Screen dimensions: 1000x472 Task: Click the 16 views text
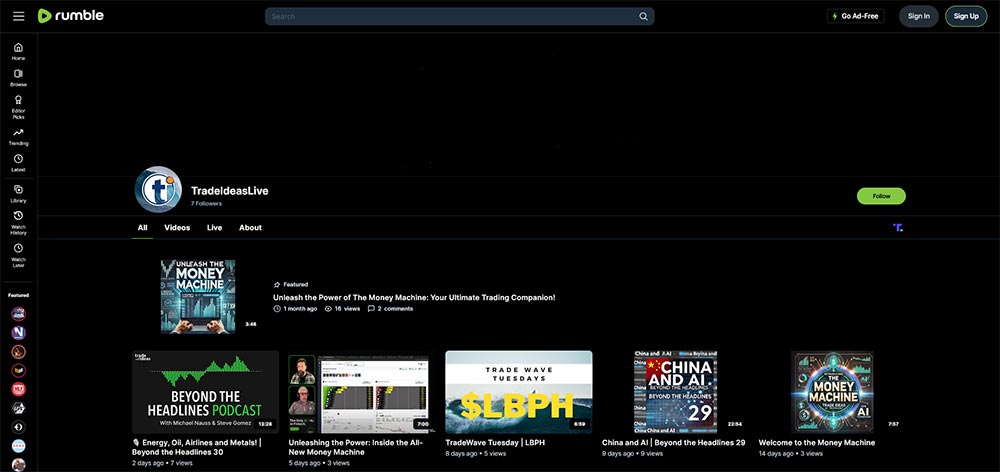(347, 309)
